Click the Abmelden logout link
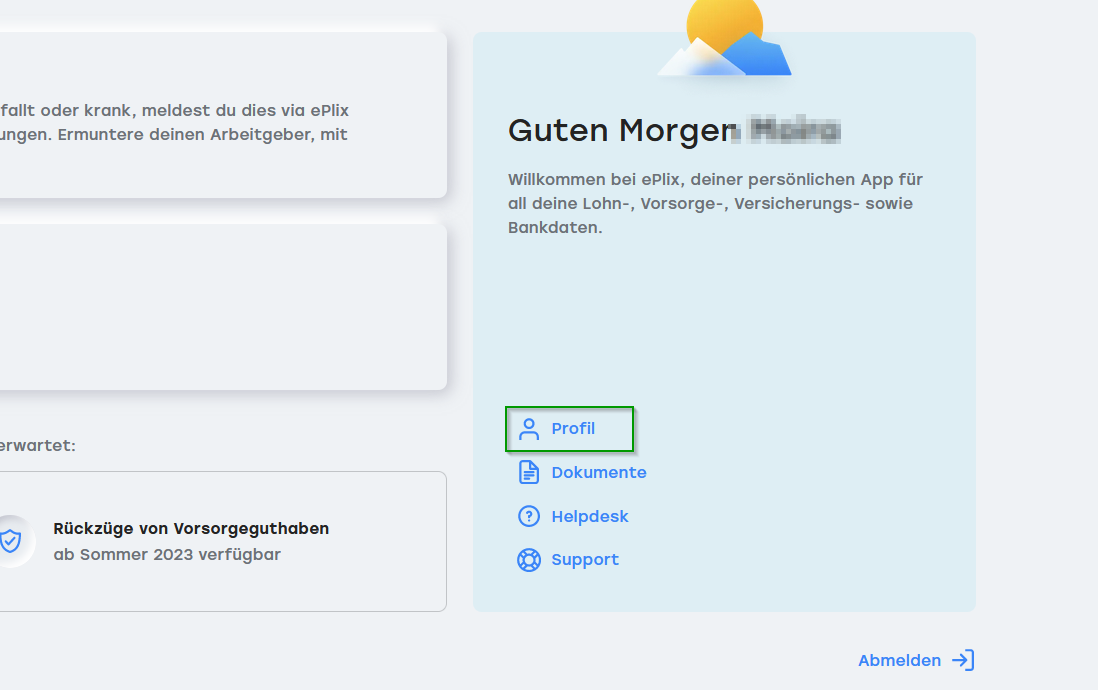 tap(916, 661)
